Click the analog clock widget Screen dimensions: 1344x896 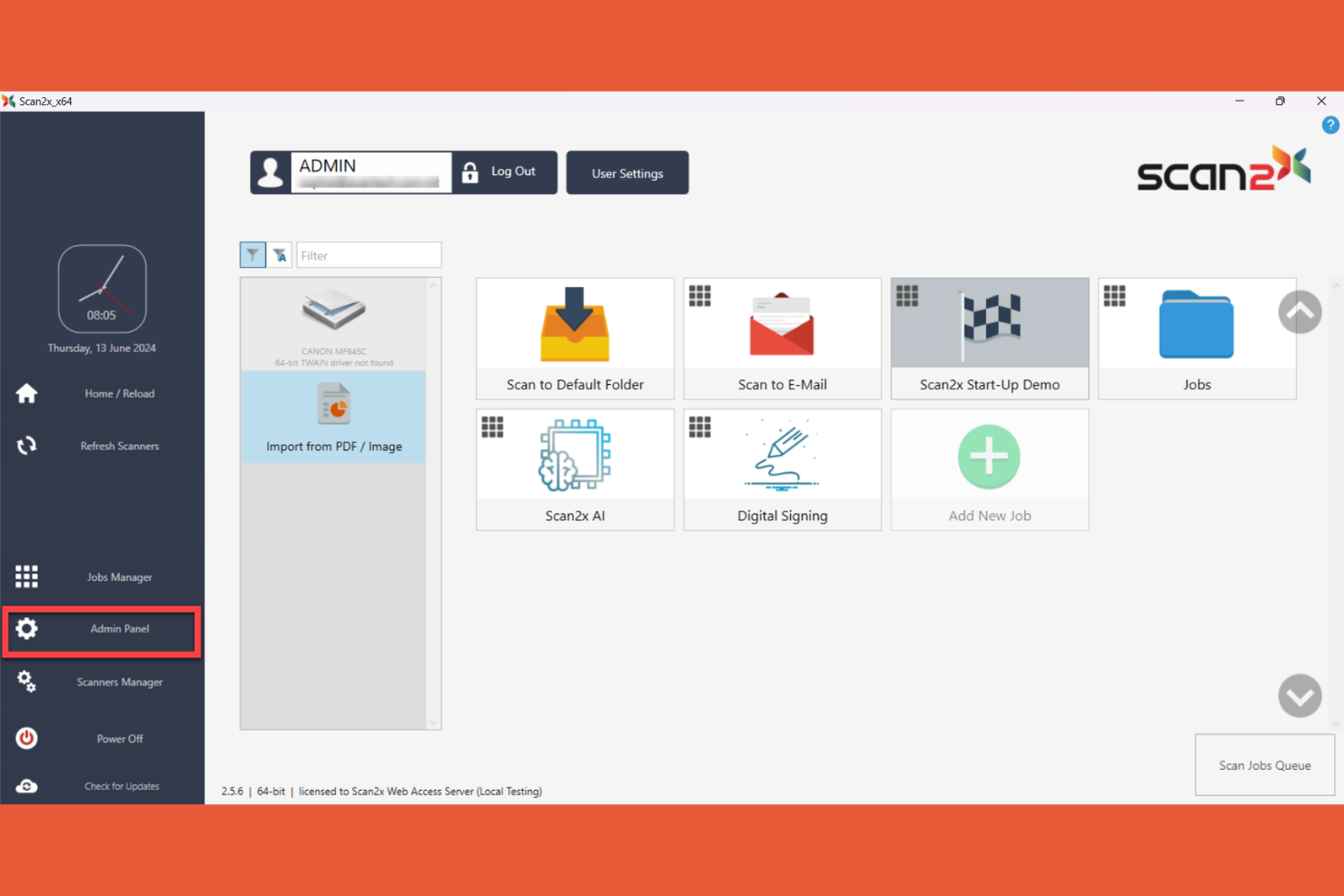coord(102,289)
